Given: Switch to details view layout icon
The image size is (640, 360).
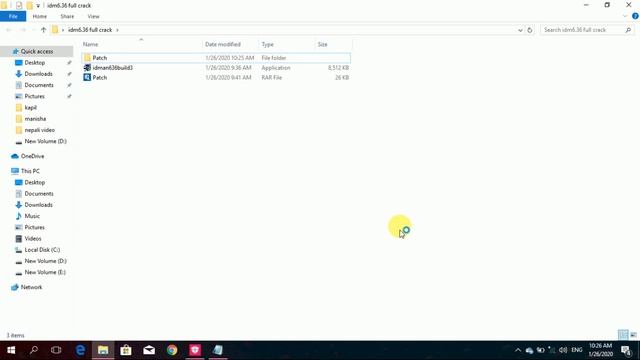Looking at the screenshot, I should [x=623, y=335].
